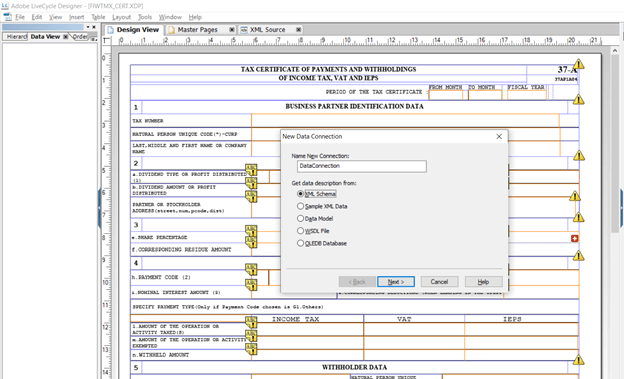Click warning icon beside partner or stockholder address row
The image size is (624, 379).
(575, 196)
